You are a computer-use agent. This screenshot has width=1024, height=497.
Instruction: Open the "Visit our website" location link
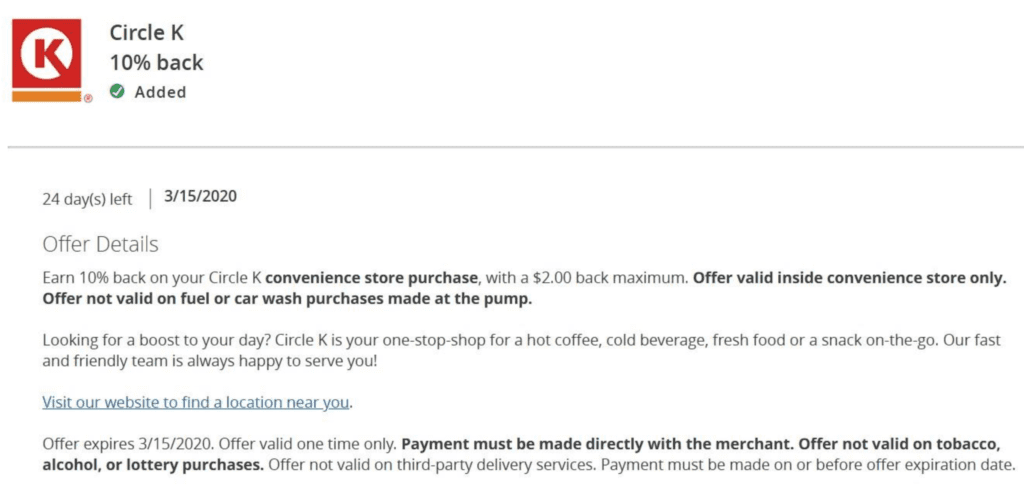click(x=196, y=403)
